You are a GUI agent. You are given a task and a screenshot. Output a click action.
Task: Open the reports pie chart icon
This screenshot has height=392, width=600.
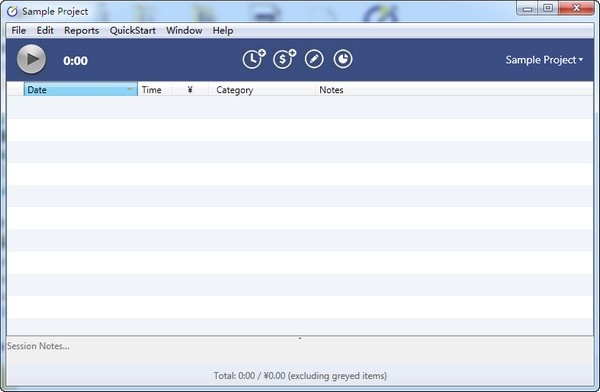[343, 59]
